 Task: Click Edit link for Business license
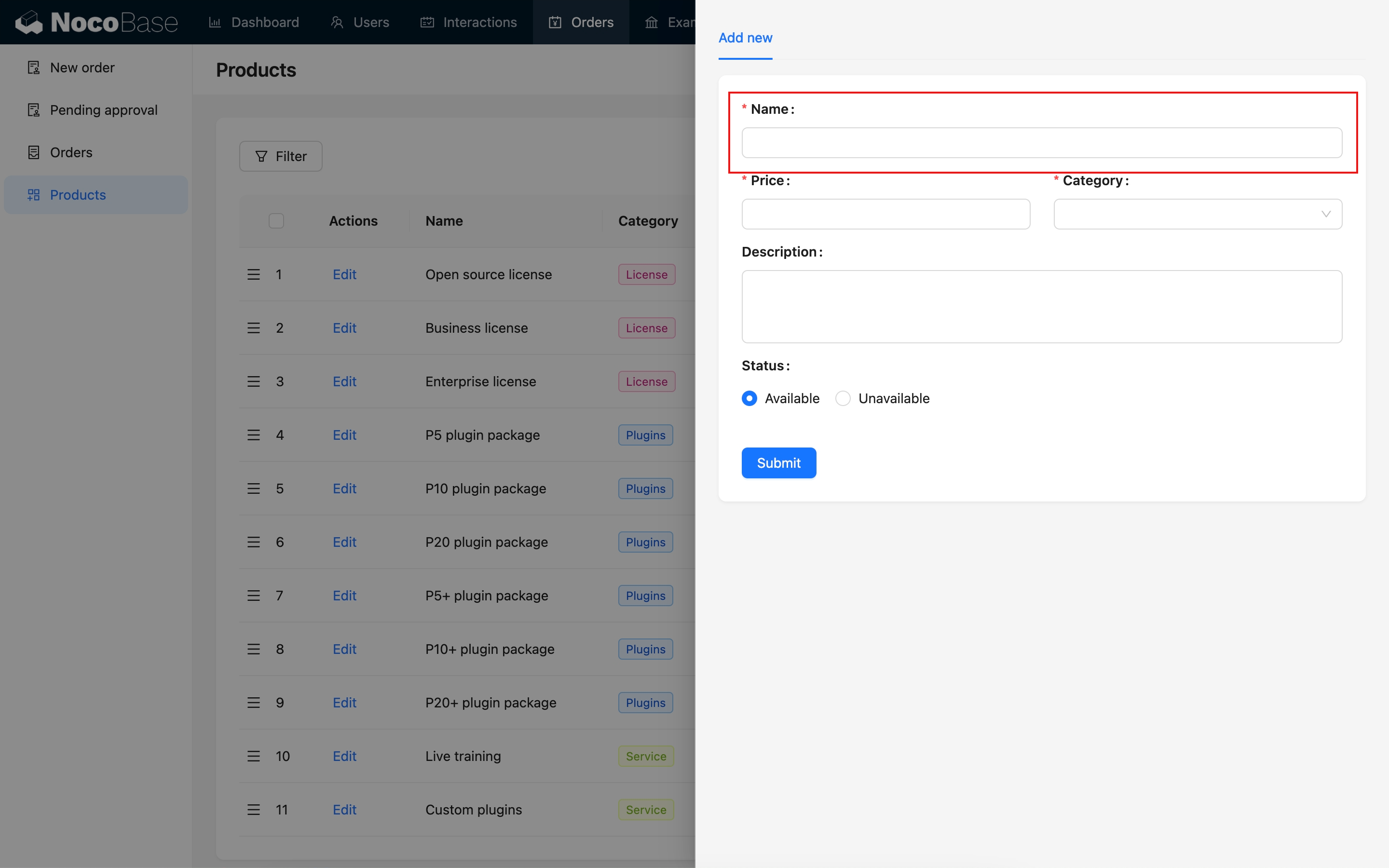coord(344,328)
